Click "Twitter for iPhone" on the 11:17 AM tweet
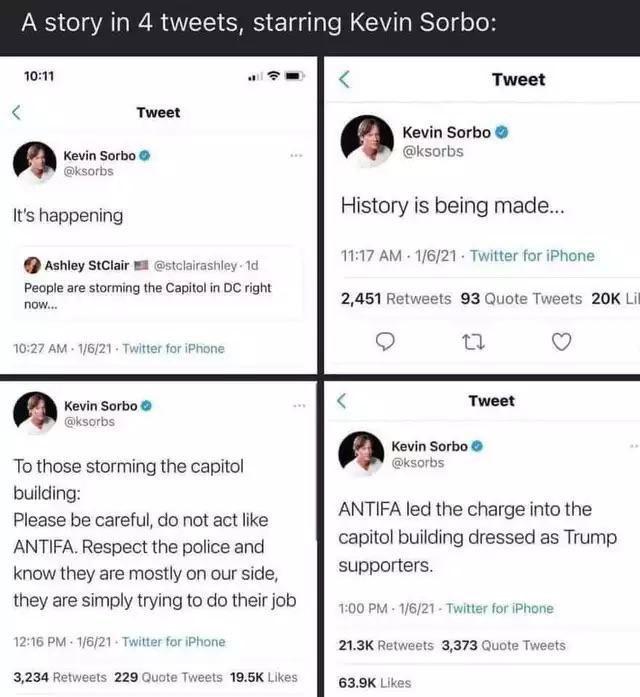 (532, 256)
